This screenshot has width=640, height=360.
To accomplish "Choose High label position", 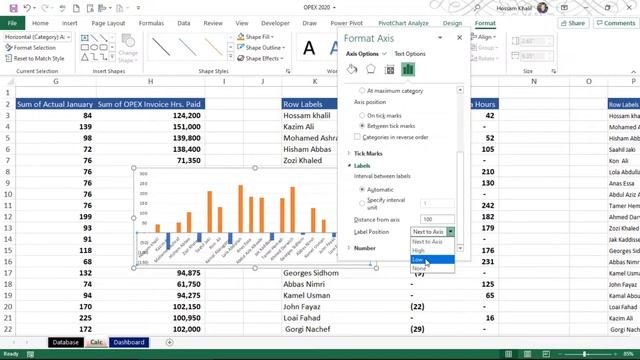I will [x=432, y=250].
